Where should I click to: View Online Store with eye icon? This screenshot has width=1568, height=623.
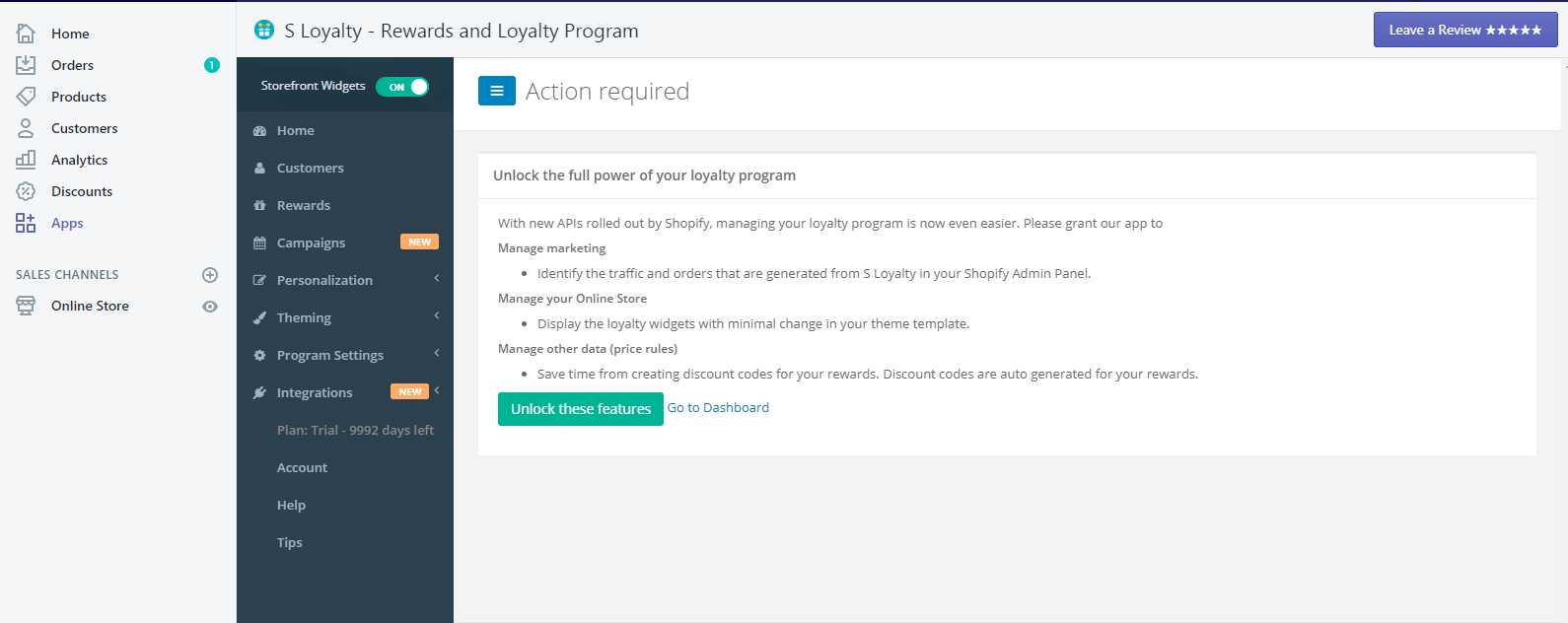(209, 307)
